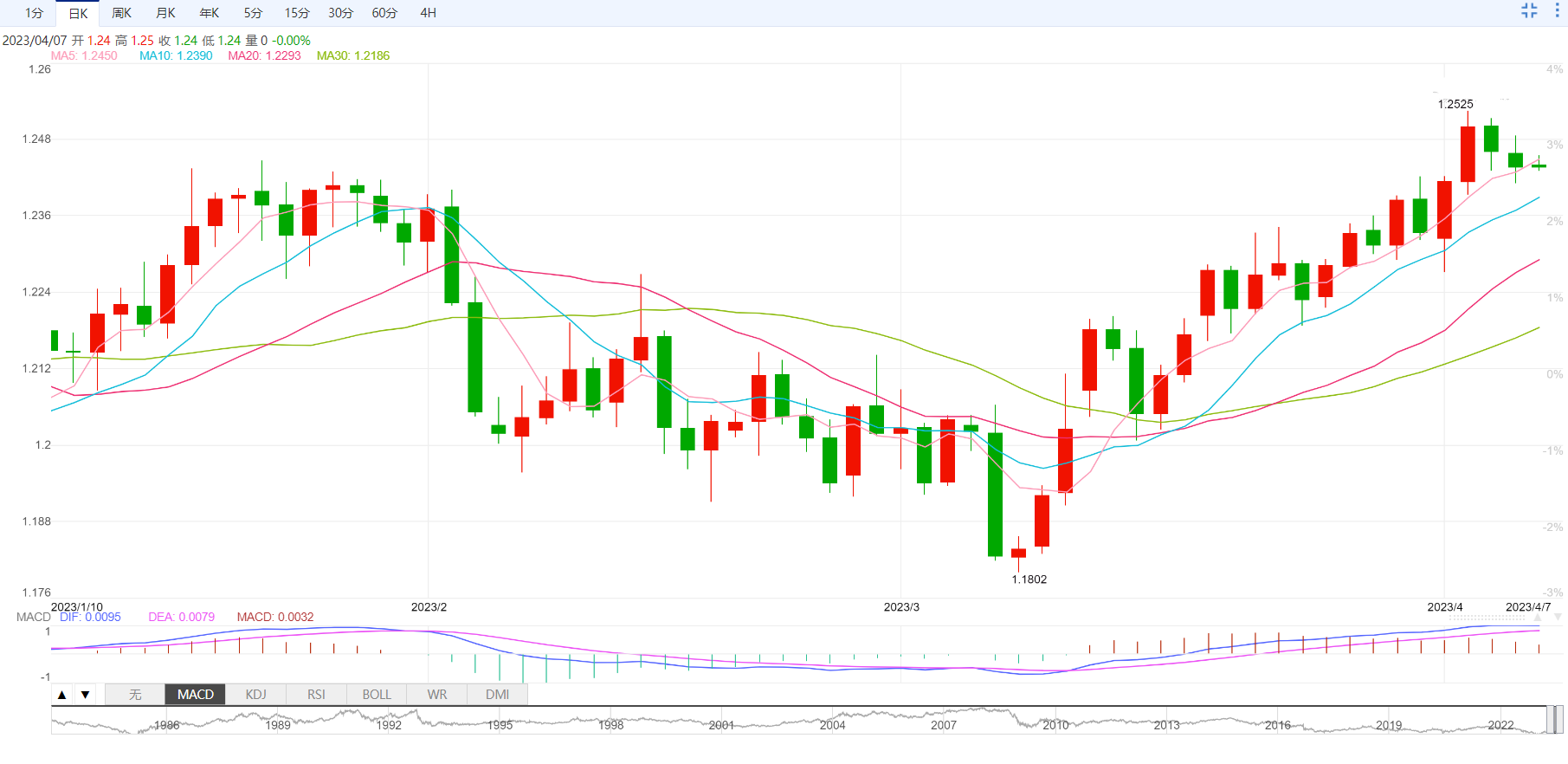
Task: Choose the 4H timeframe tab
Action: tap(428, 13)
